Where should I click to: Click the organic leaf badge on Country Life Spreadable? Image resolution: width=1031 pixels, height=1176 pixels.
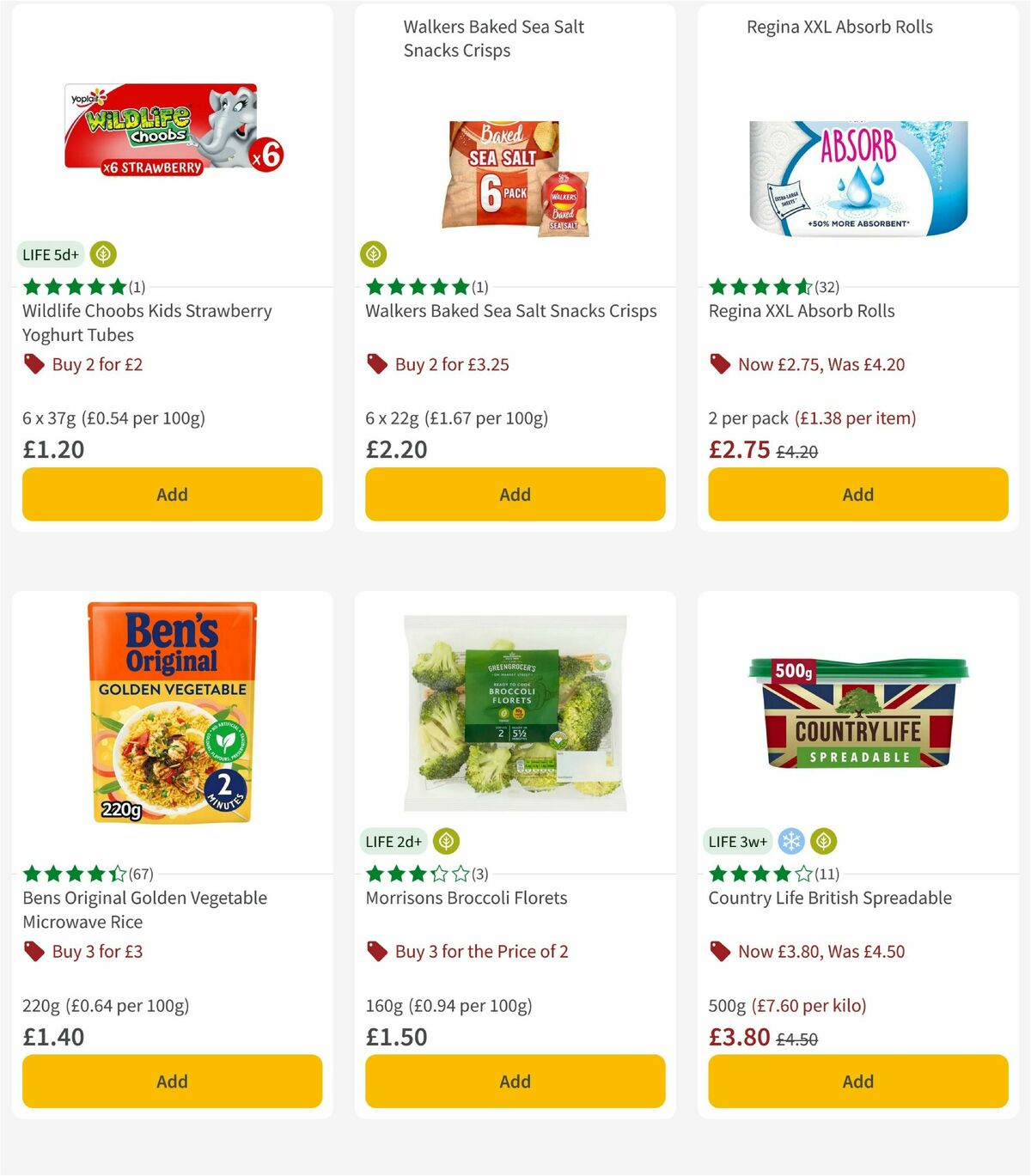[x=823, y=841]
